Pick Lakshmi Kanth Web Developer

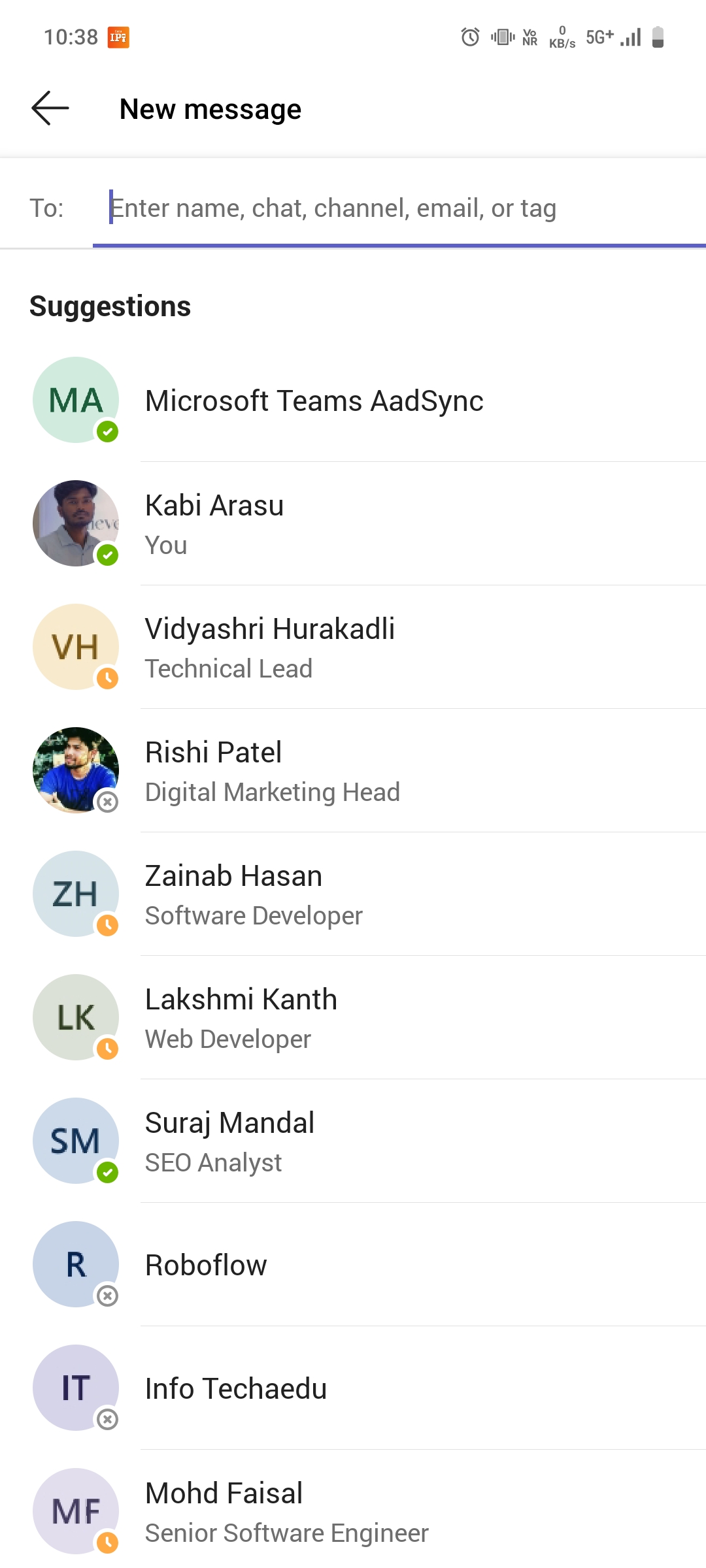click(x=353, y=1017)
